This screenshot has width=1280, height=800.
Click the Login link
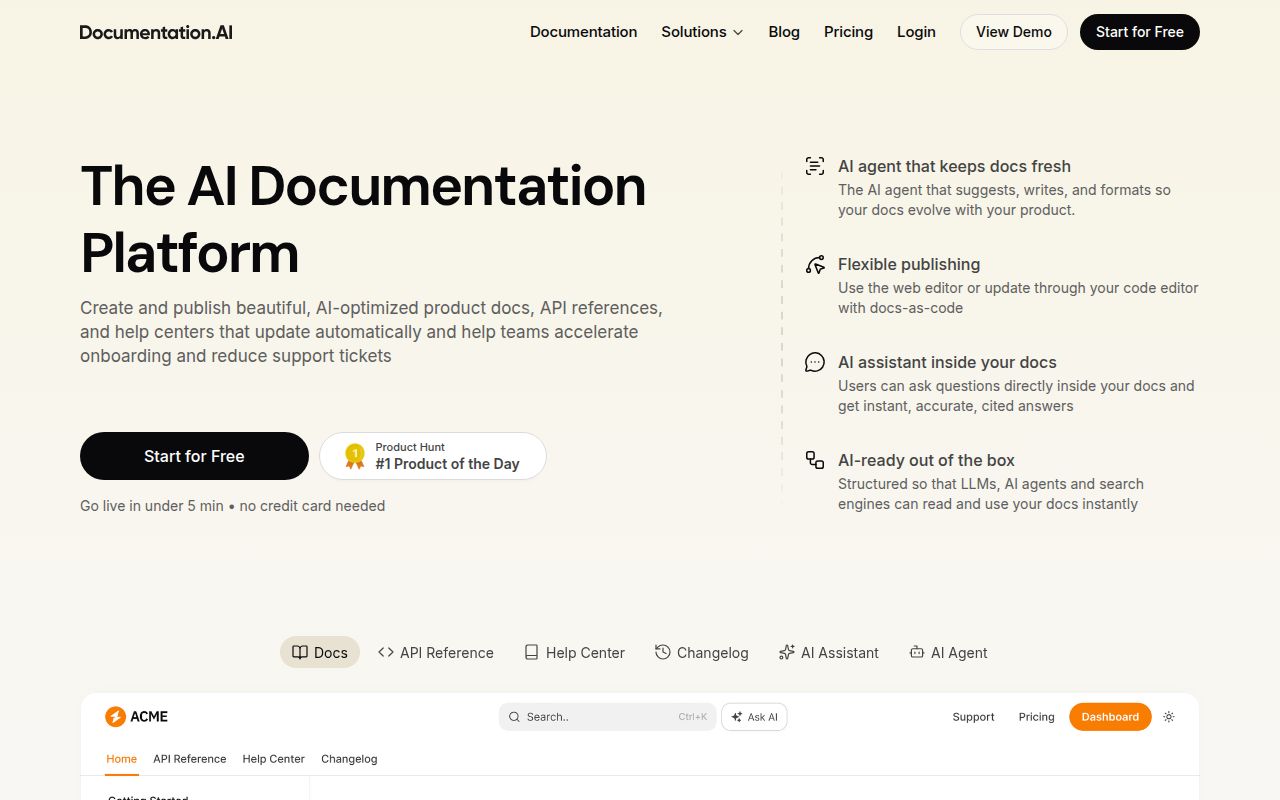tap(916, 32)
